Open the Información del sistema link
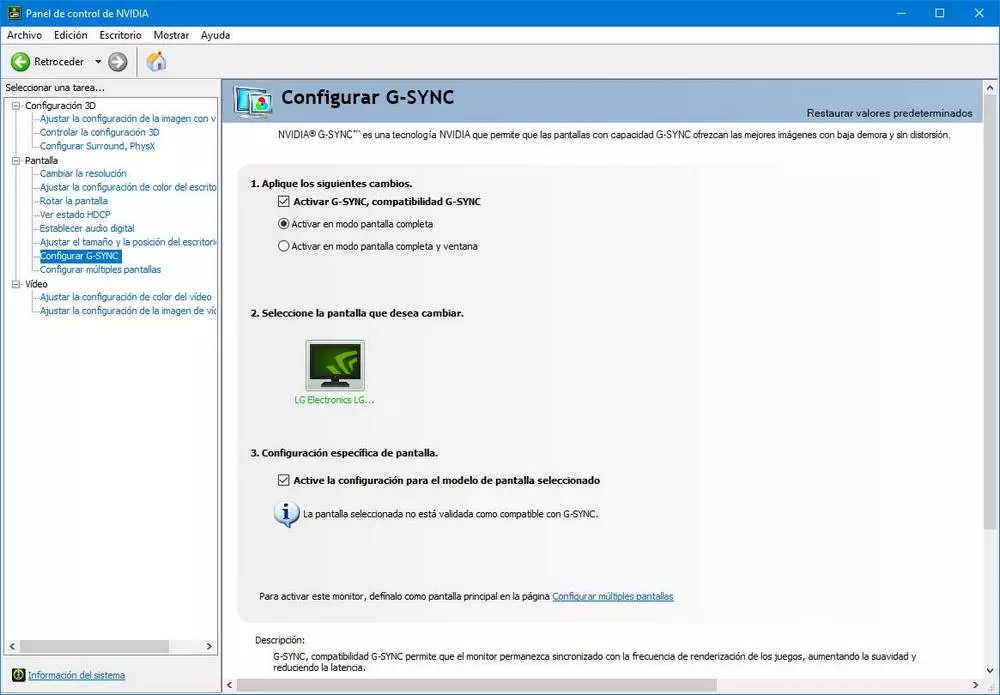1000x695 pixels. click(77, 675)
